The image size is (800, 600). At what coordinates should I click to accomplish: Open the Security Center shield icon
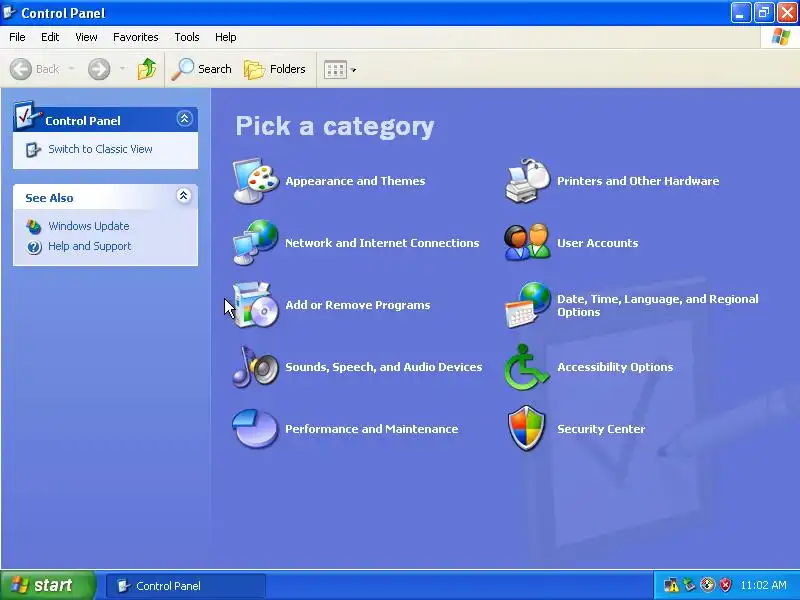pos(527,429)
